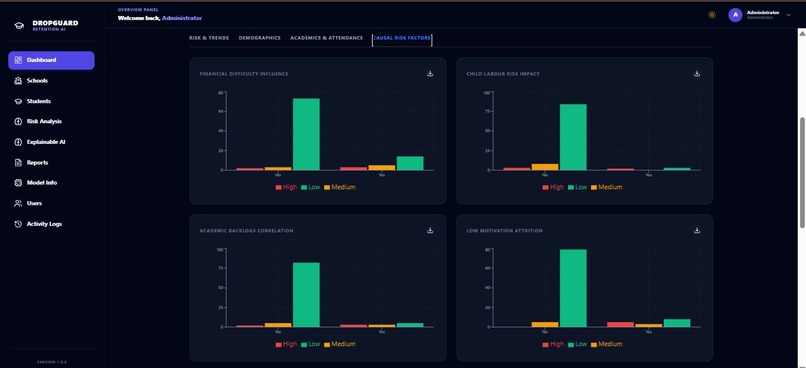
Task: Click tall green Low bar in Low Motivation chart
Action: click(573, 288)
